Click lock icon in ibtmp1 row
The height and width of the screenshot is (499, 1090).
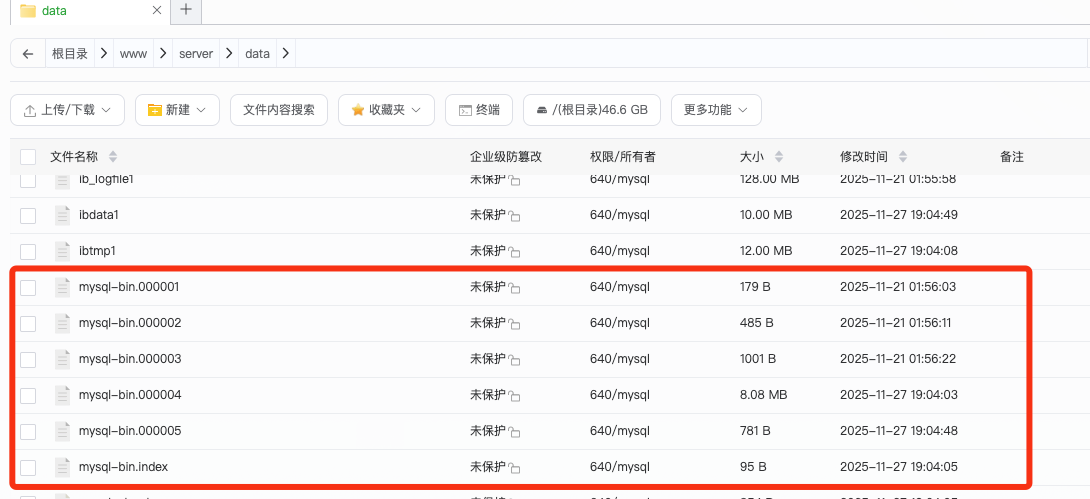514,252
